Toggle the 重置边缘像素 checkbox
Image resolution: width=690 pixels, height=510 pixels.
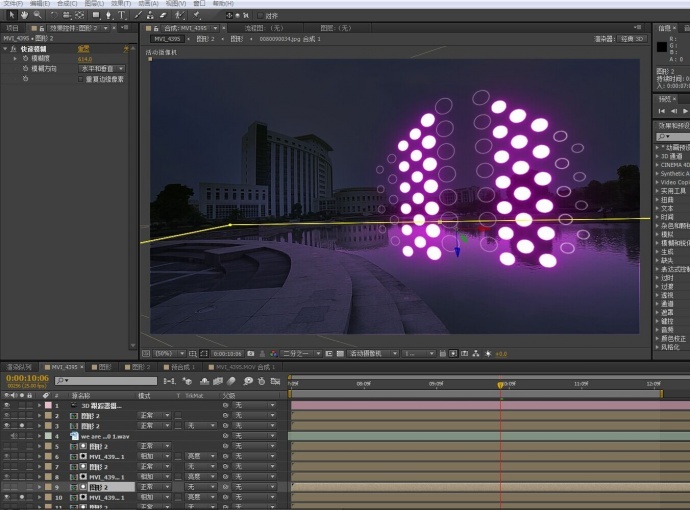point(82,78)
